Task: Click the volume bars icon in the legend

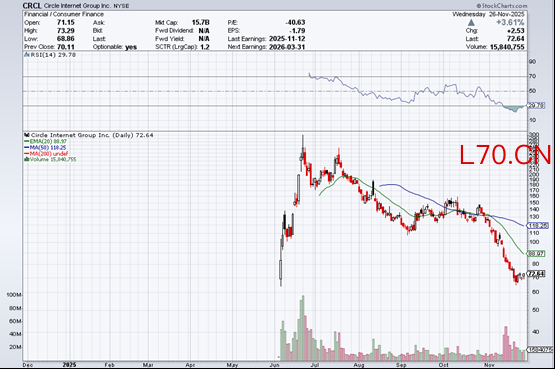Action: coord(27,160)
